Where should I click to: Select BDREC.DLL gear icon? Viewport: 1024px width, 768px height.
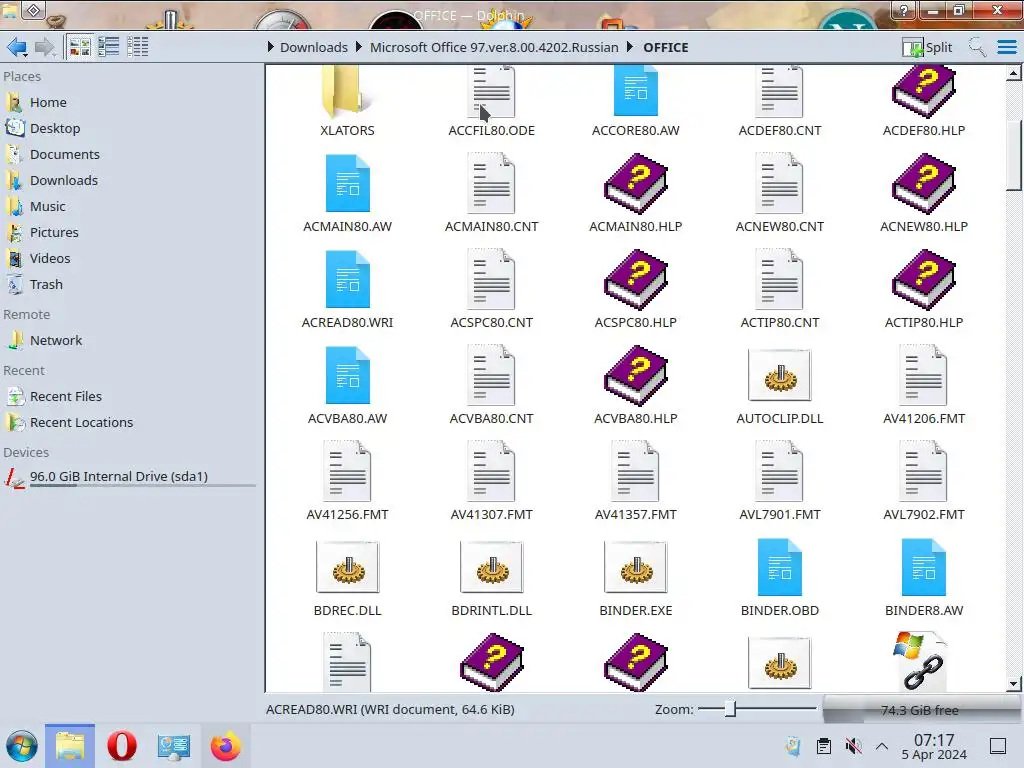point(347,568)
